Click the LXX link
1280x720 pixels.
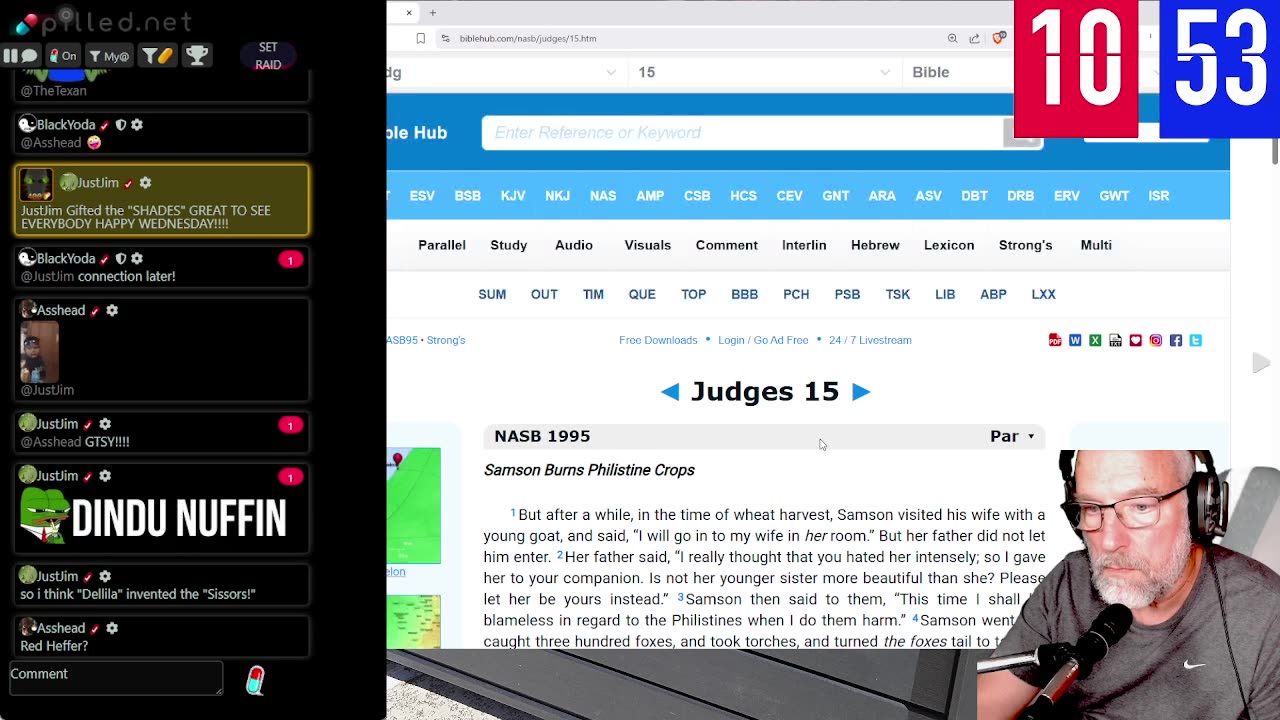pyautogui.click(x=1043, y=294)
